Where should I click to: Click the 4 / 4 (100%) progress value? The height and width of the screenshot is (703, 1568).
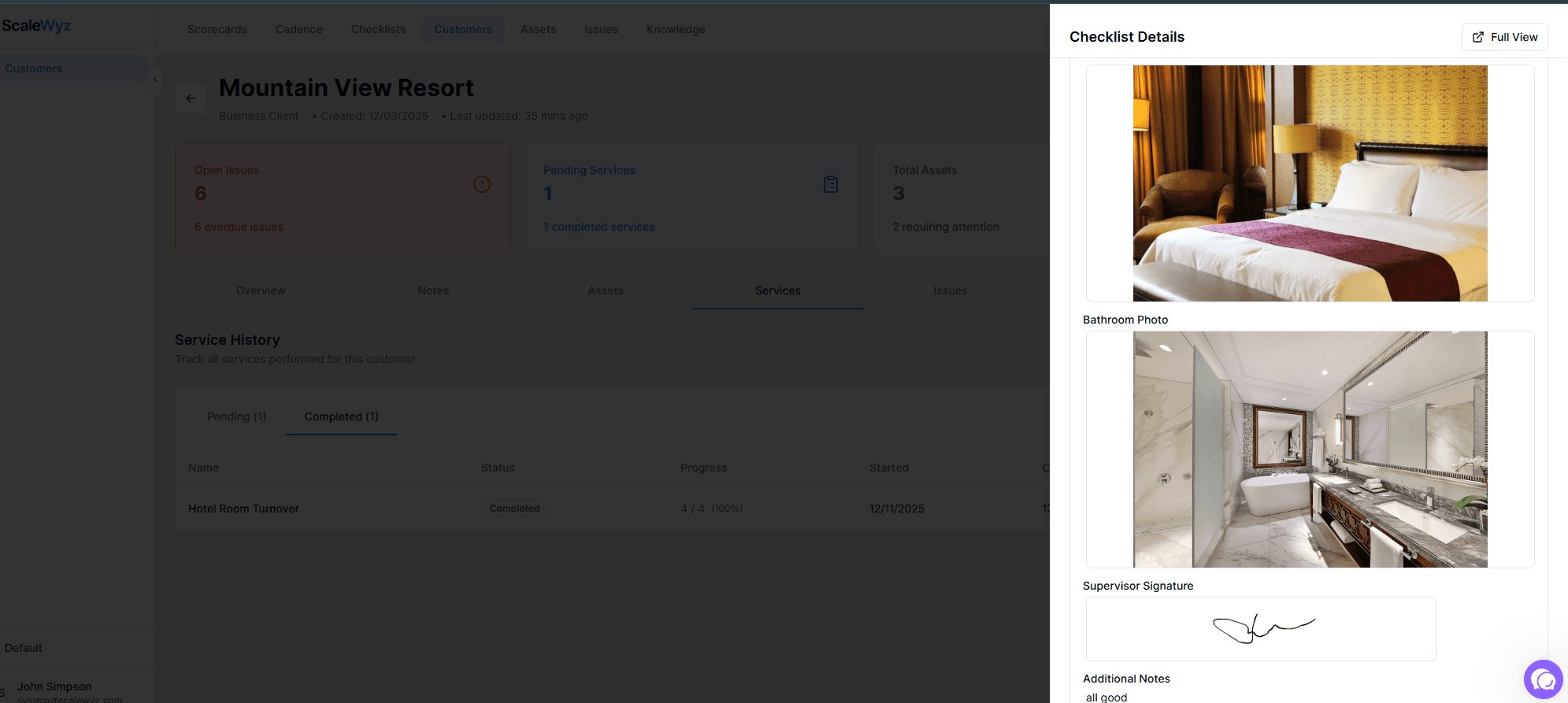pyautogui.click(x=712, y=509)
